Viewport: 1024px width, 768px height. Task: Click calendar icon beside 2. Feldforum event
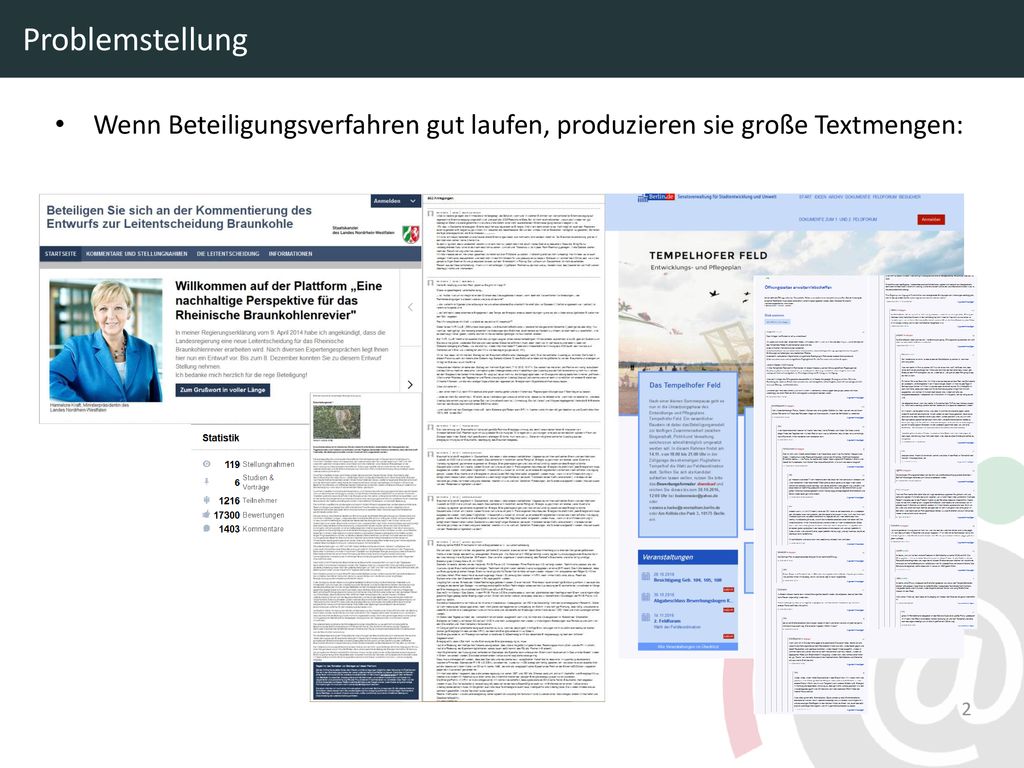[645, 618]
